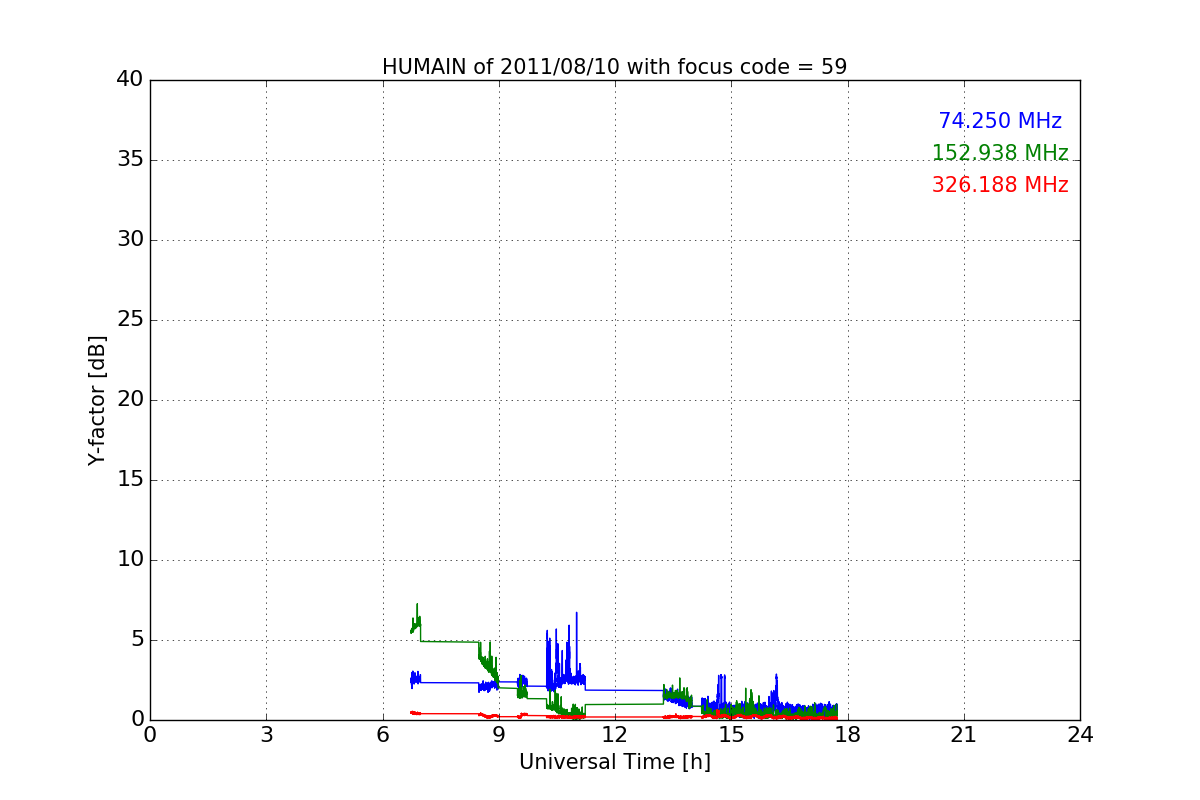The image size is (1200, 800).
Task: Click the y-axis tick label '30'
Action: coord(130,240)
